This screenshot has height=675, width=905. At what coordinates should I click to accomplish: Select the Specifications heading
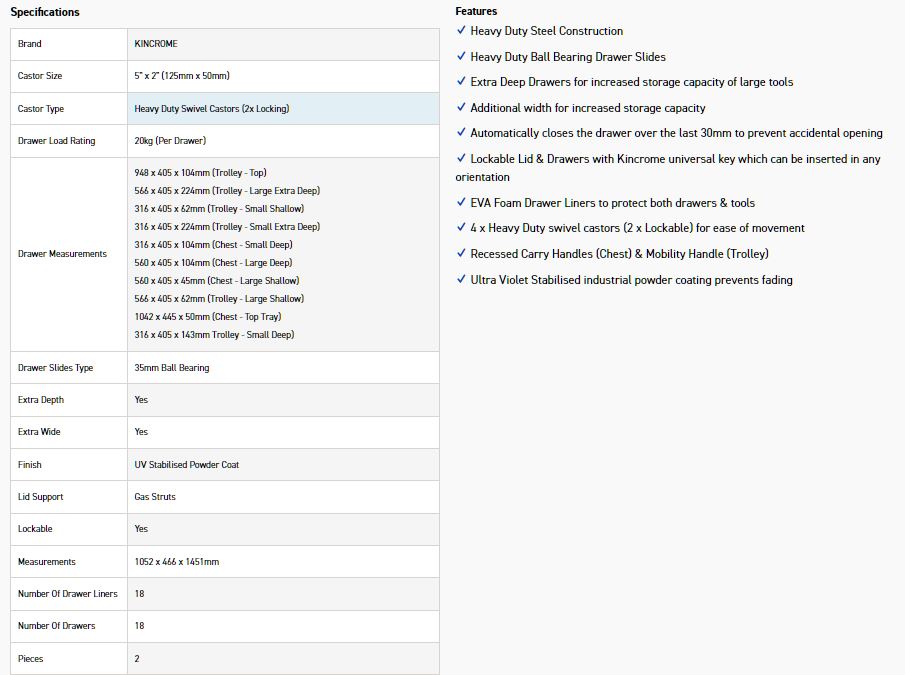click(45, 12)
